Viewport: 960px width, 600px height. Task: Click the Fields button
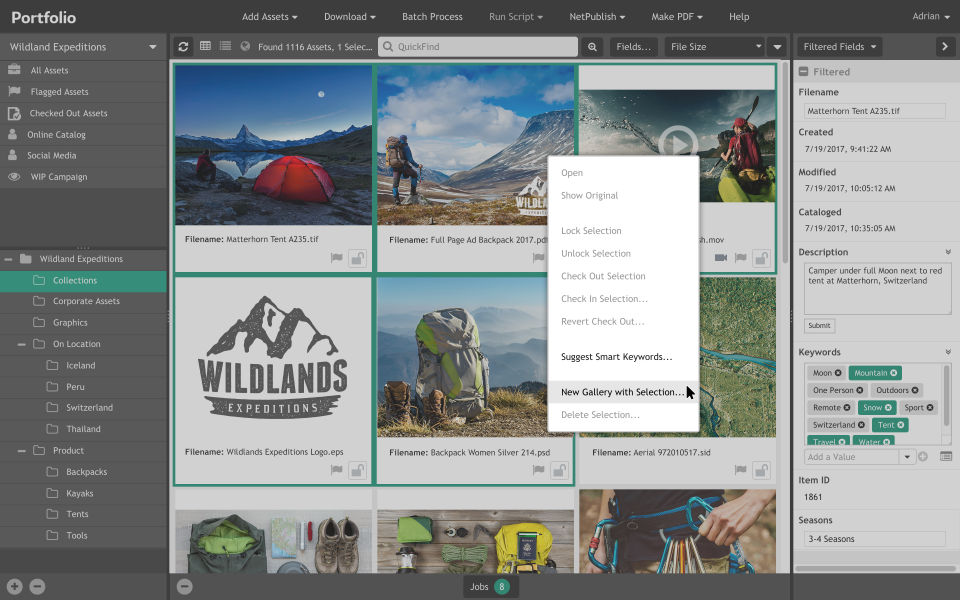[x=634, y=47]
